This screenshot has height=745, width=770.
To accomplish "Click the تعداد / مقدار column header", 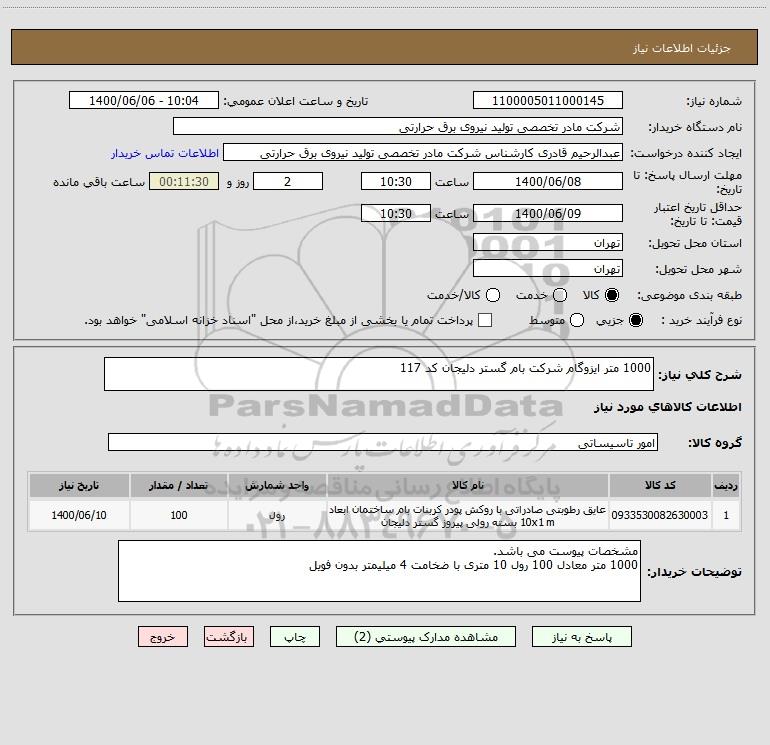I will coord(179,485).
